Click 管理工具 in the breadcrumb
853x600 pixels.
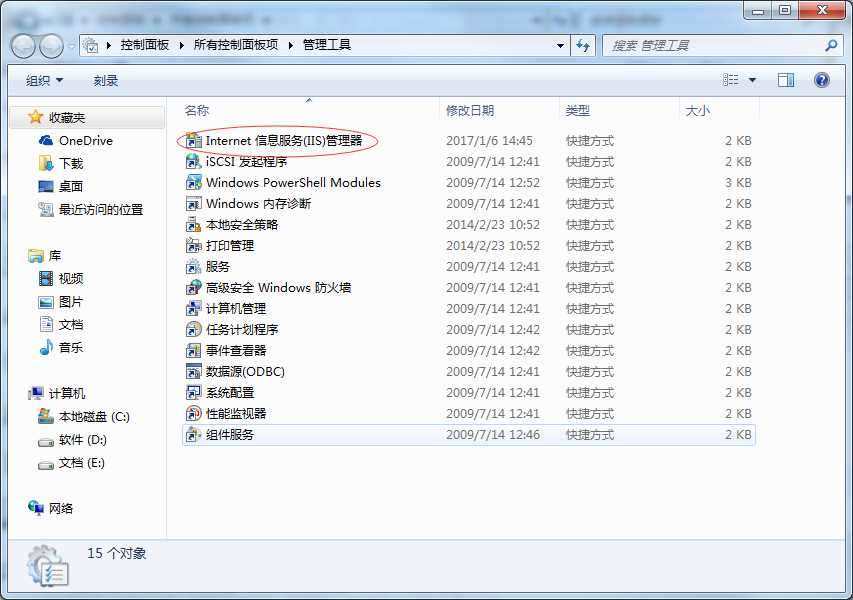coord(326,45)
